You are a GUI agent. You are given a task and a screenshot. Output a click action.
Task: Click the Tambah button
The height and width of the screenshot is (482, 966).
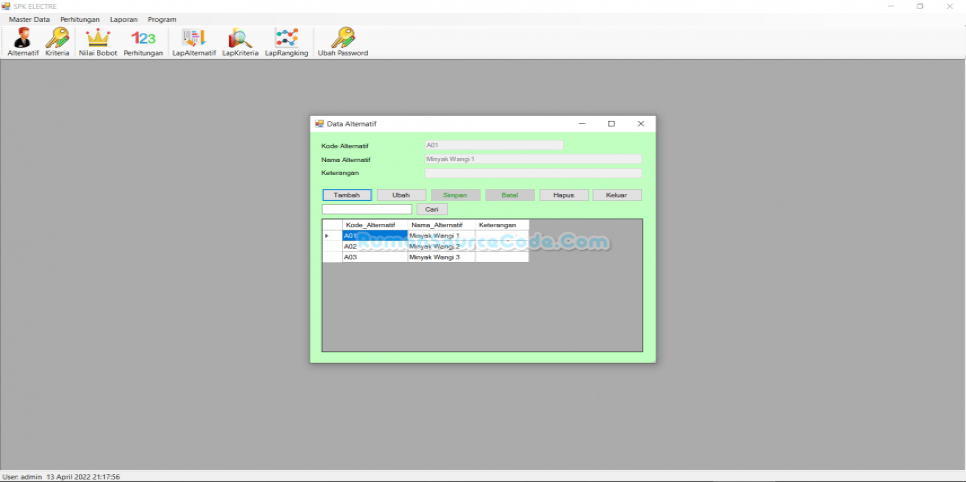(x=347, y=195)
